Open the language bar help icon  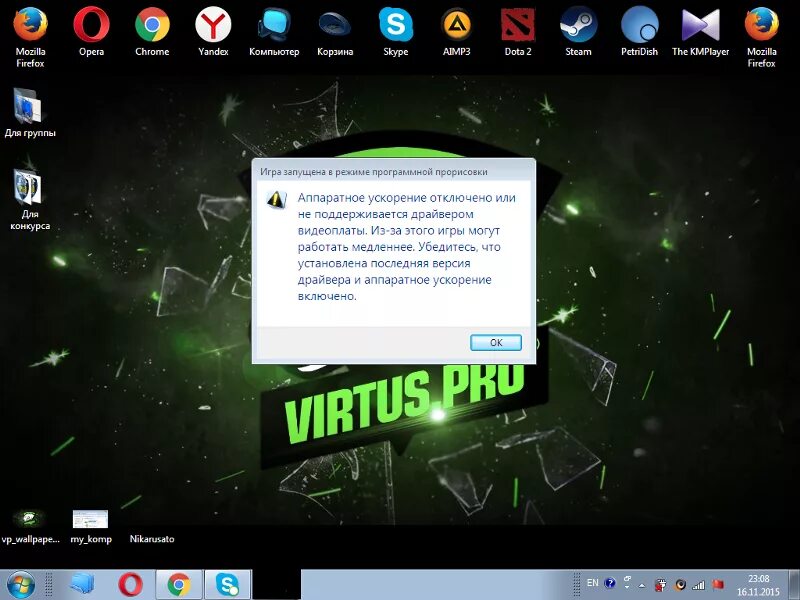tap(610, 583)
